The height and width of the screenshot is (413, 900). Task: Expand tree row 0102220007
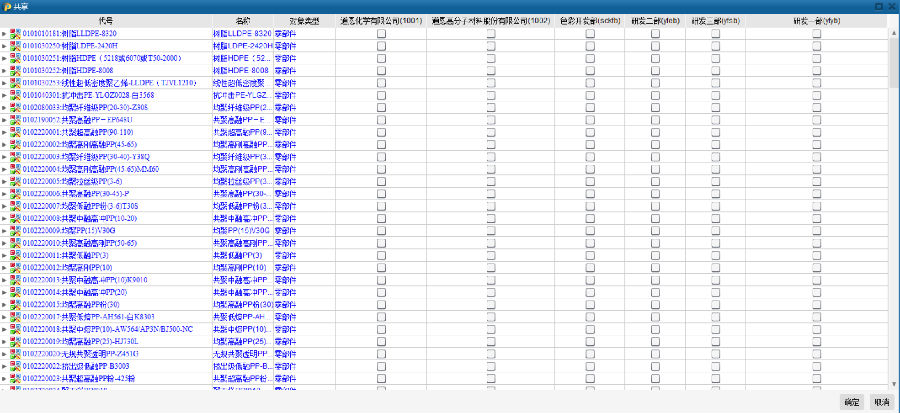(5, 206)
